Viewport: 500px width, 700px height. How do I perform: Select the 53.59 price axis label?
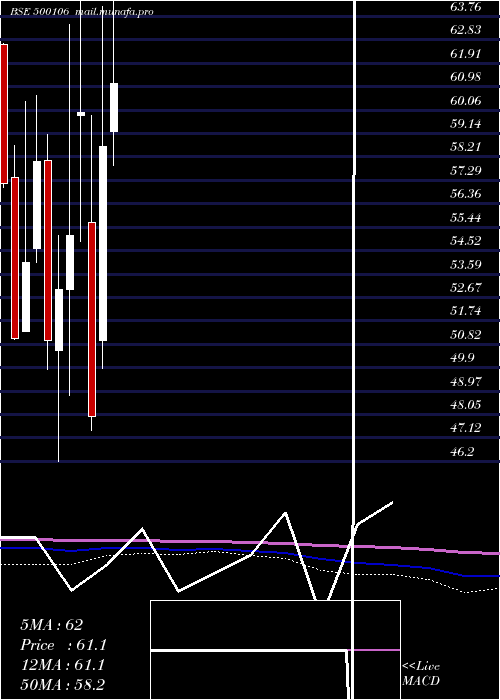click(x=466, y=264)
